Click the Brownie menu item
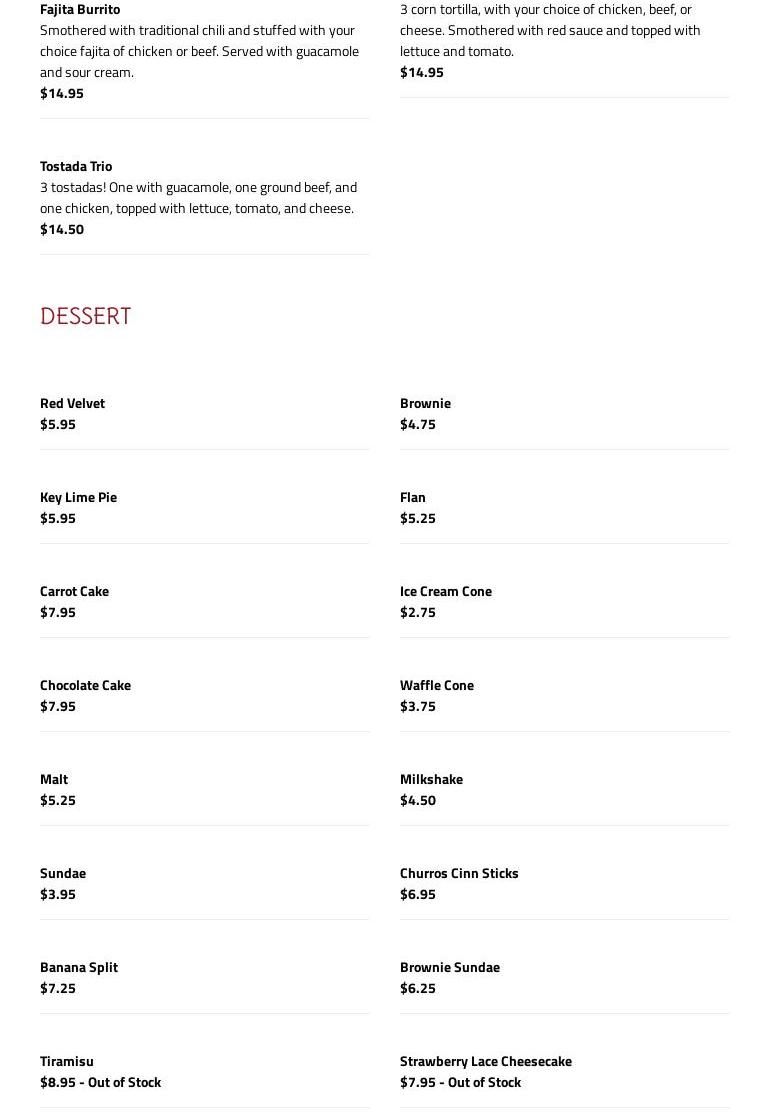 [x=425, y=403]
